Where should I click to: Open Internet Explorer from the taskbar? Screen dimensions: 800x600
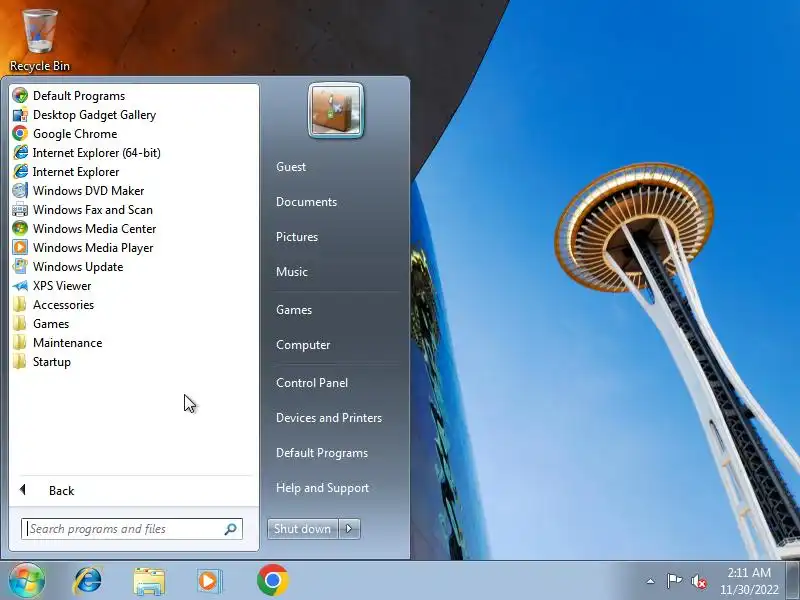point(88,580)
